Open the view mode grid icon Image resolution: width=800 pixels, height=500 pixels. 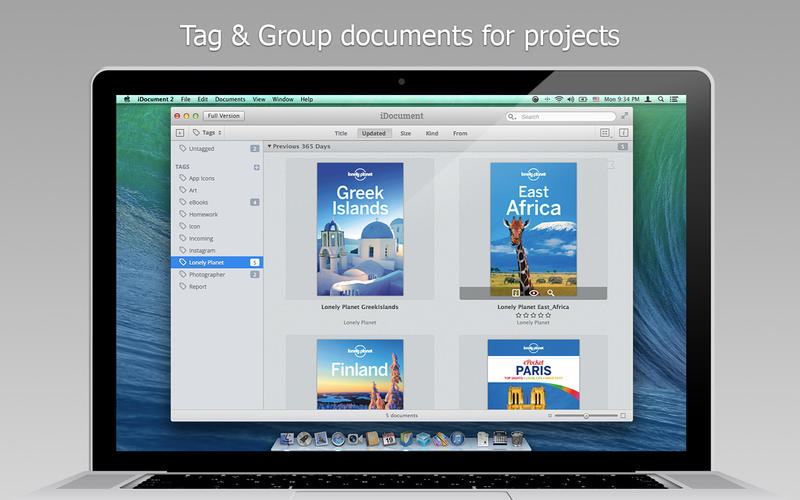pyautogui.click(x=605, y=132)
